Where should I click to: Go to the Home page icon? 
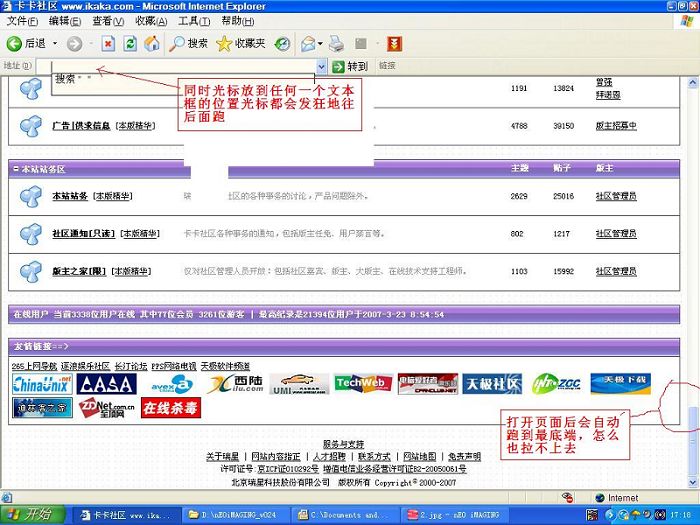(x=152, y=44)
